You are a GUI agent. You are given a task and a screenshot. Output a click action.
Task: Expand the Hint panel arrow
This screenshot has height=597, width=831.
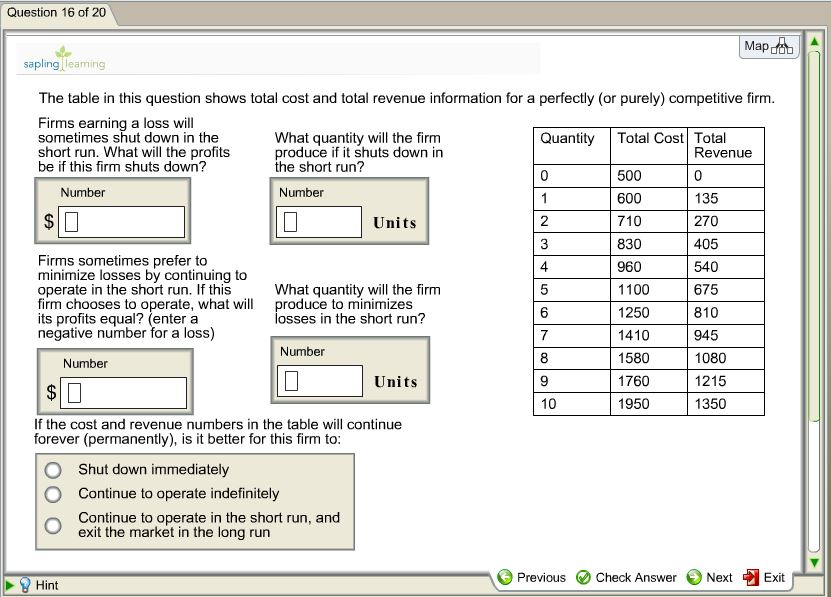[x=10, y=585]
